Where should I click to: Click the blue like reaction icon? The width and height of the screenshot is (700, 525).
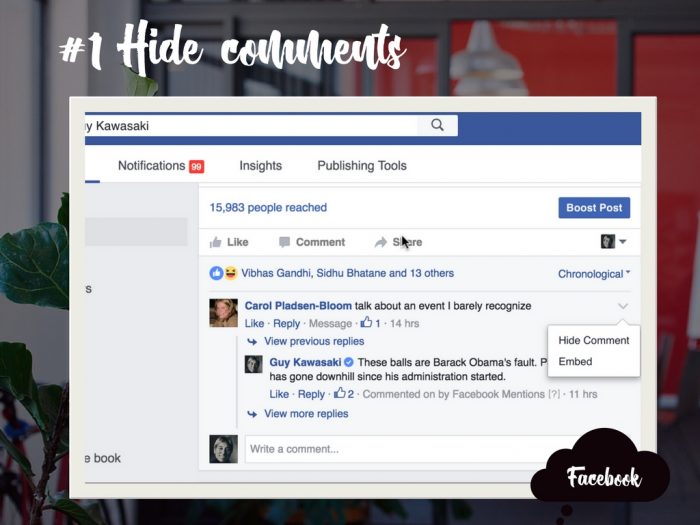[x=217, y=273]
